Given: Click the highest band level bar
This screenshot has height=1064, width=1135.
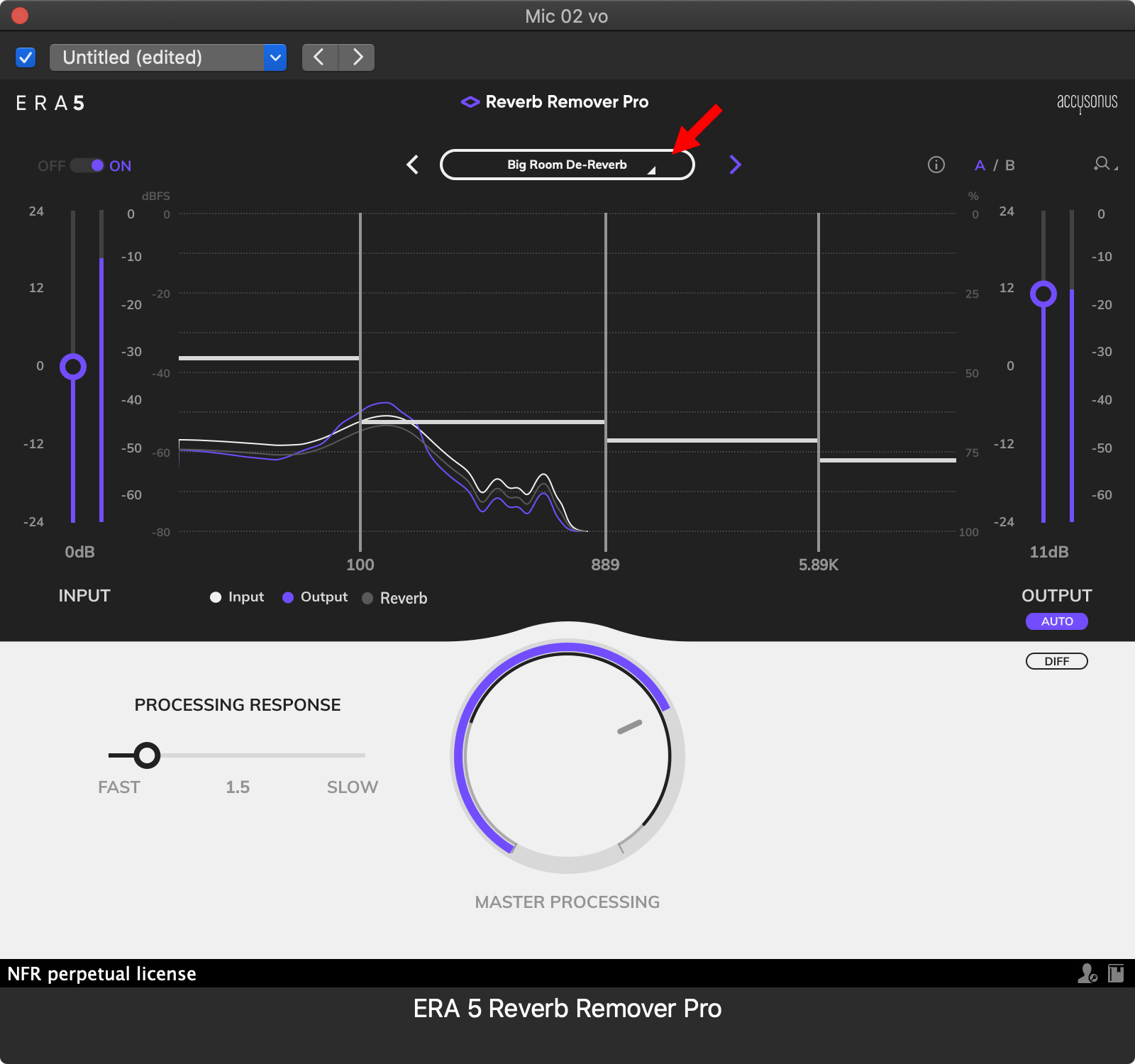Looking at the screenshot, I should [888, 460].
